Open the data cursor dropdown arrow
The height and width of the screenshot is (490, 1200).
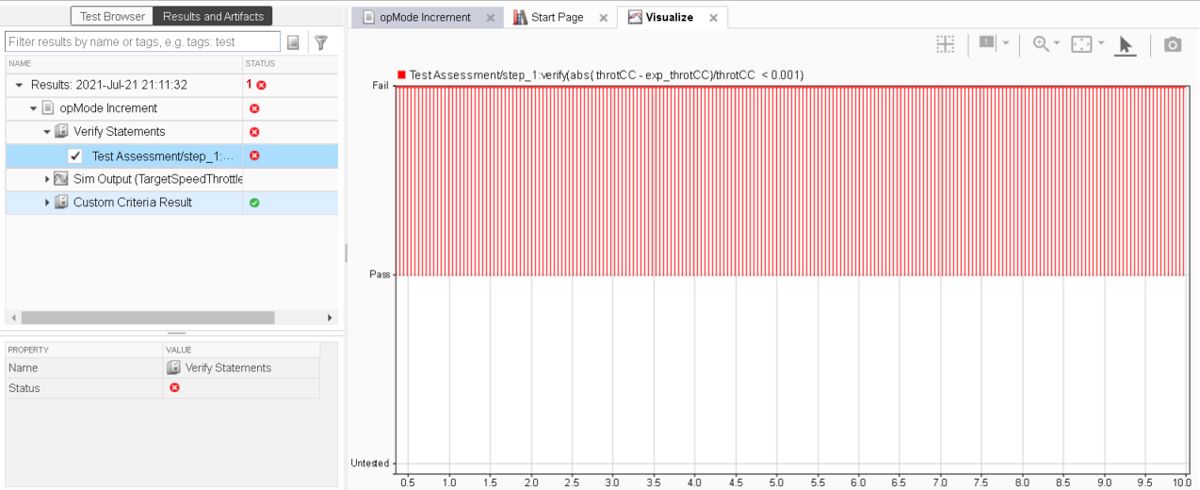(x=1005, y=44)
